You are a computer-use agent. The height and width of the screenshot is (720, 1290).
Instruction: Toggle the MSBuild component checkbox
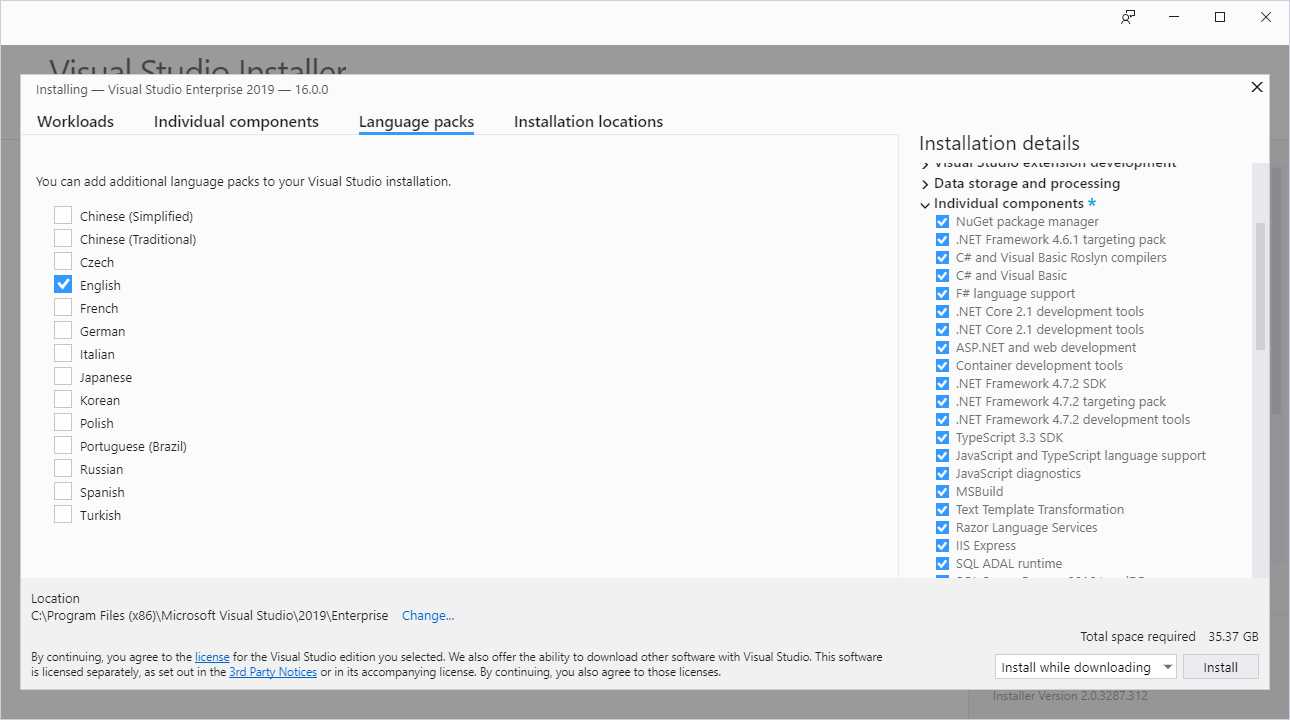942,492
